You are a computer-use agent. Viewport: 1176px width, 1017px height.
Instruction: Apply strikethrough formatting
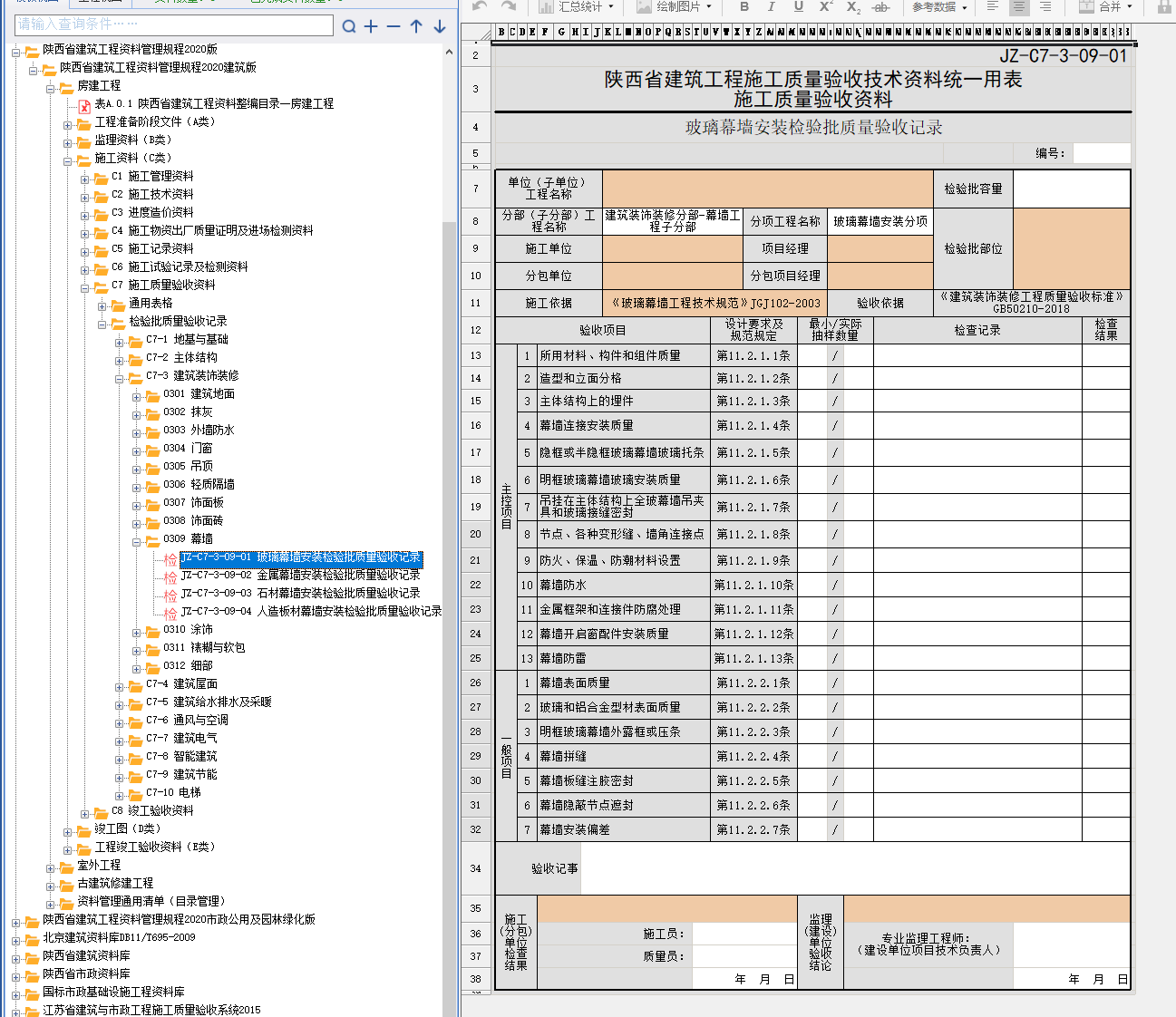tap(880, 7)
